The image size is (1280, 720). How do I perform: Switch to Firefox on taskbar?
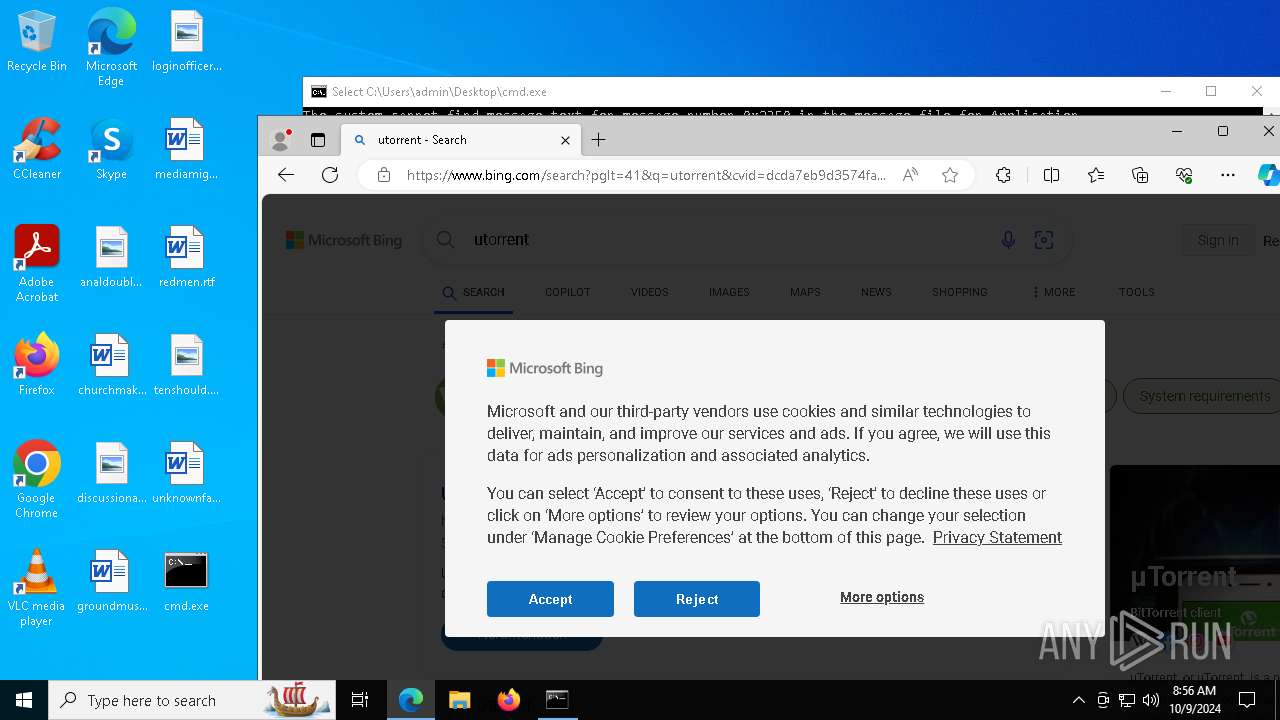pos(508,700)
